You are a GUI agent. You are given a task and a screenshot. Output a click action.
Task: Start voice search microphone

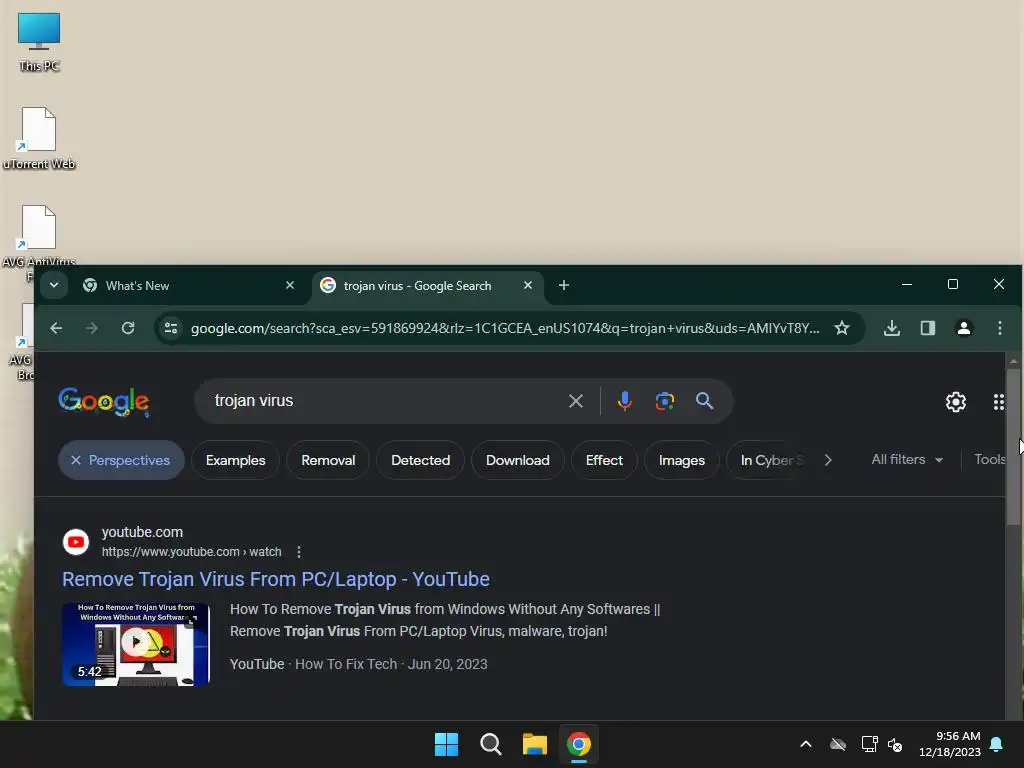624,401
